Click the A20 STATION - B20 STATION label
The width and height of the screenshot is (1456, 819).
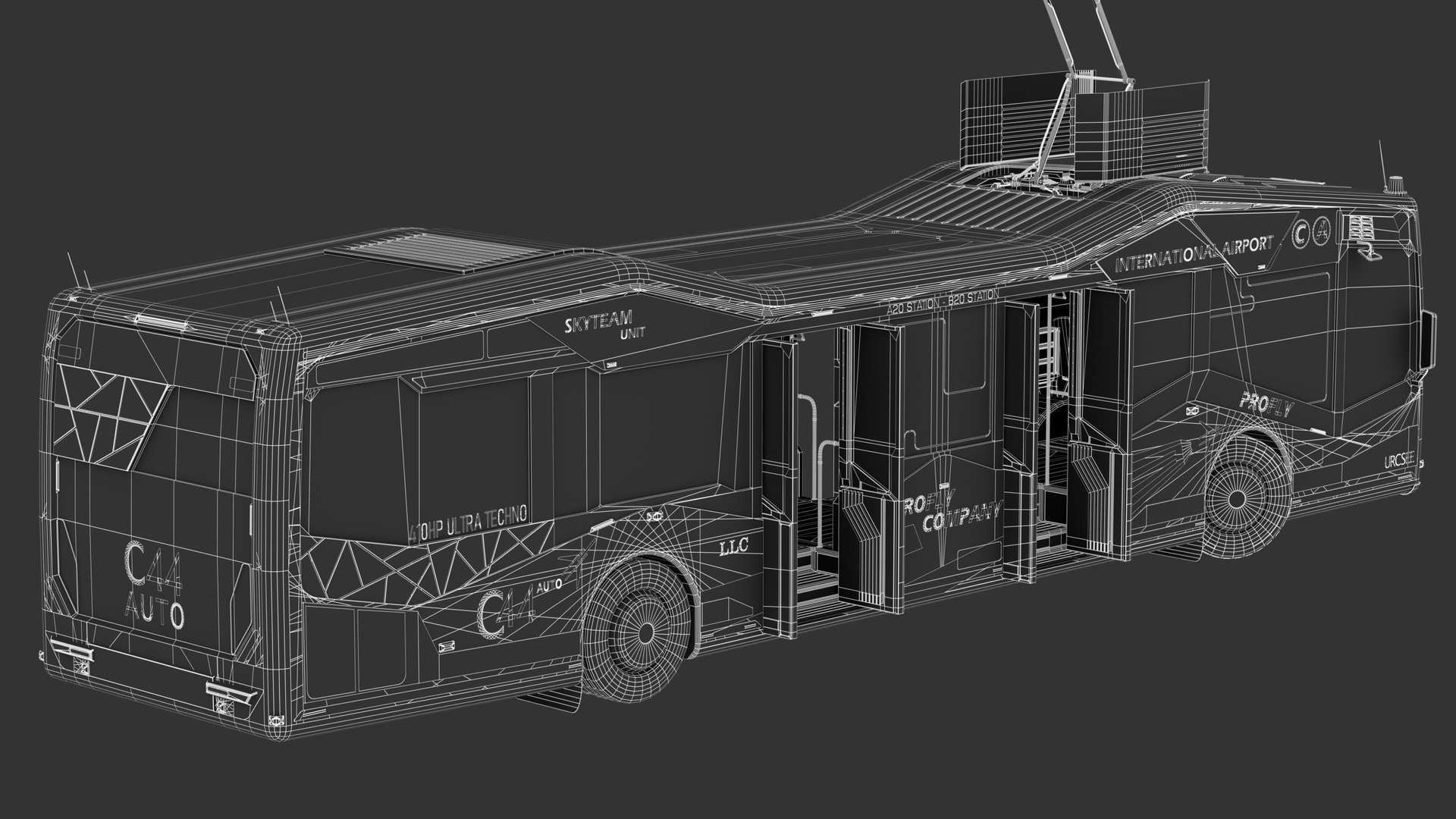[x=943, y=300]
